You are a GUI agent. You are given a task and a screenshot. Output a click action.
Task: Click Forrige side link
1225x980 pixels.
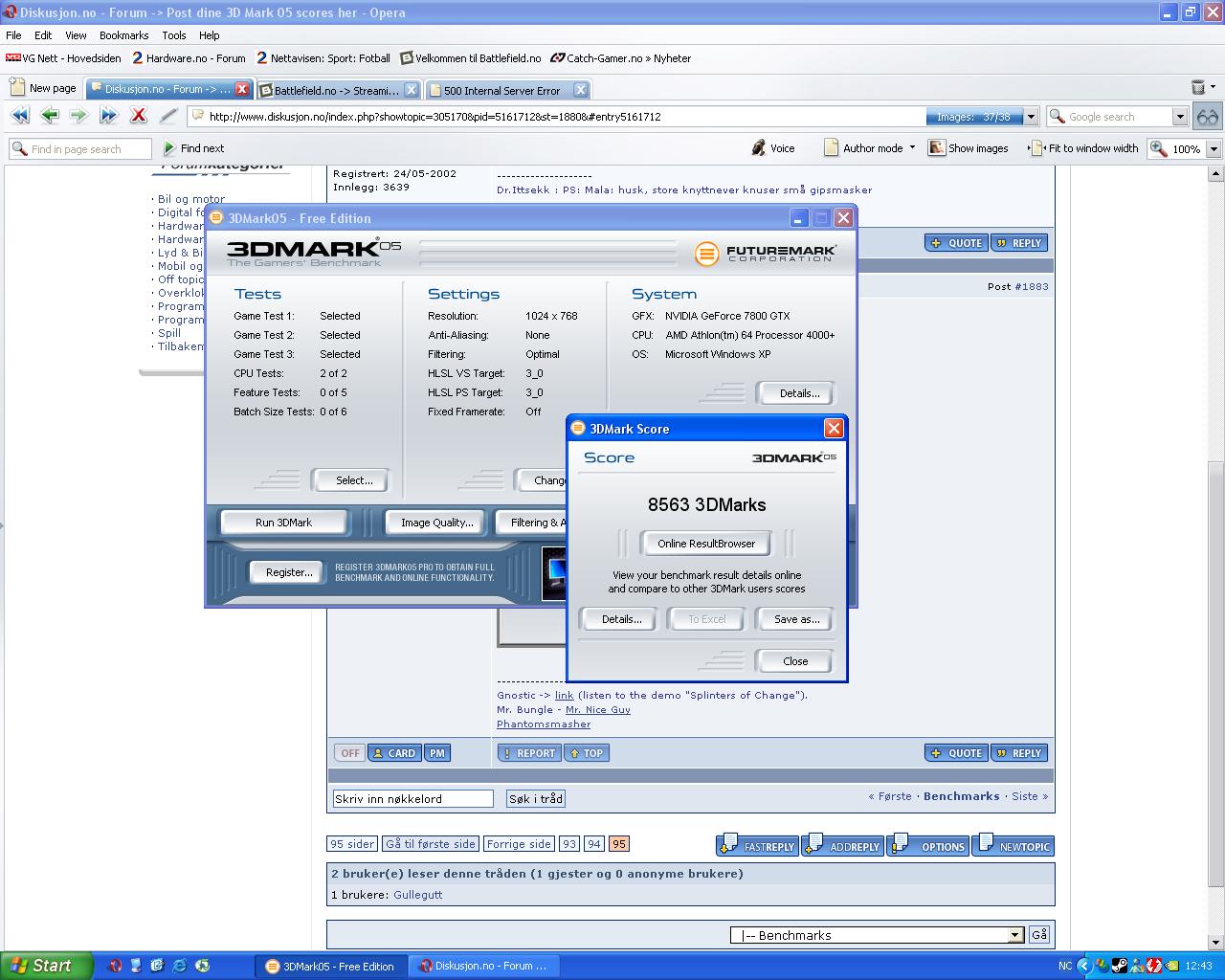click(519, 844)
